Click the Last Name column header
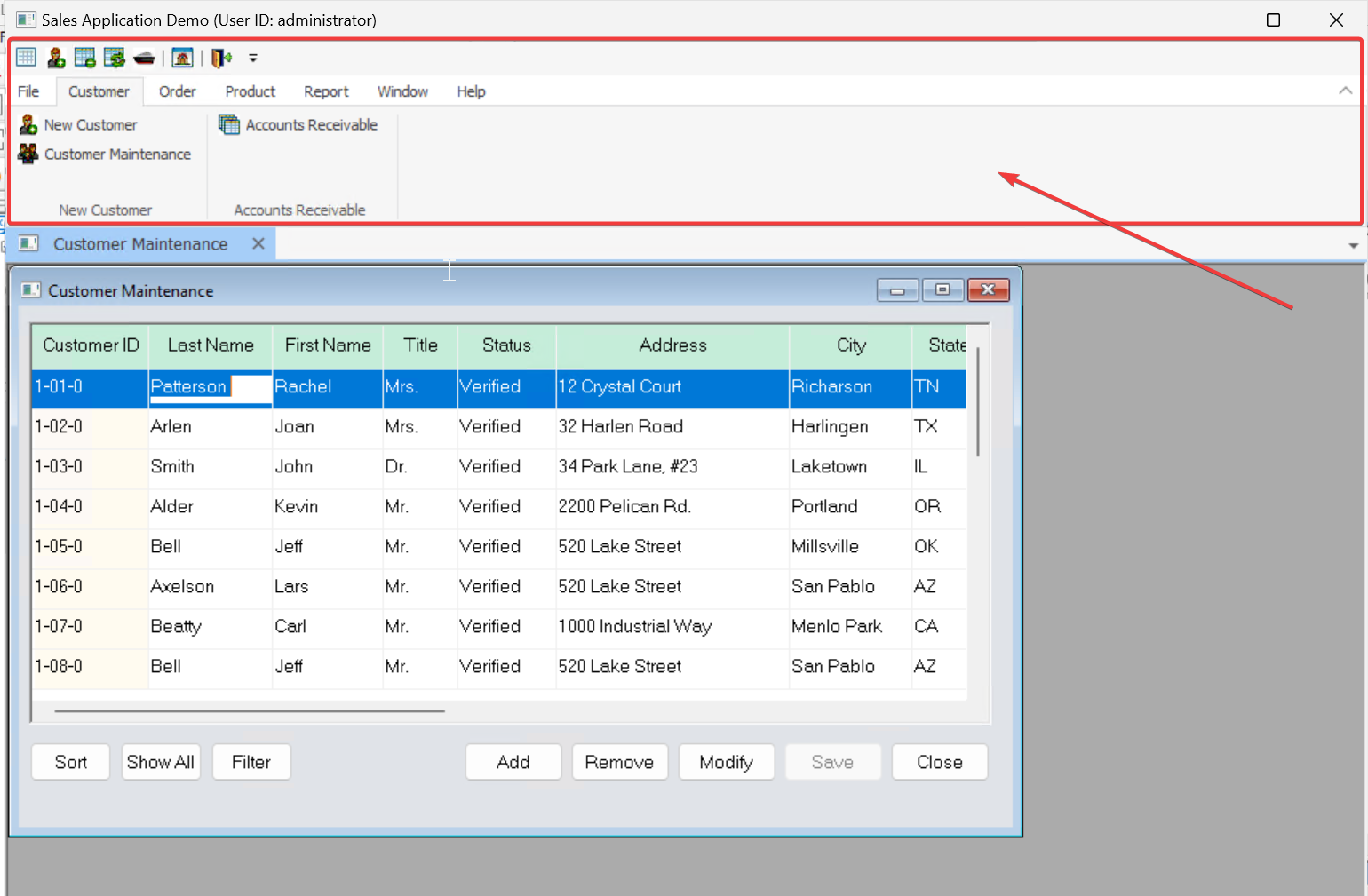The height and width of the screenshot is (896, 1368). (x=211, y=345)
